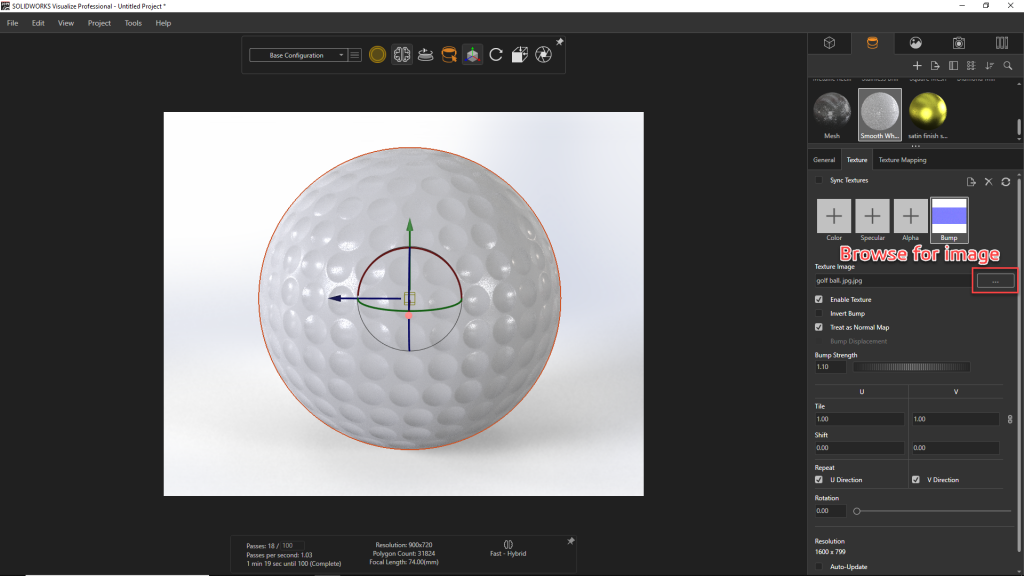Select the appearance paint bucket tool
This screenshot has height=576, width=1024.
tap(449, 54)
